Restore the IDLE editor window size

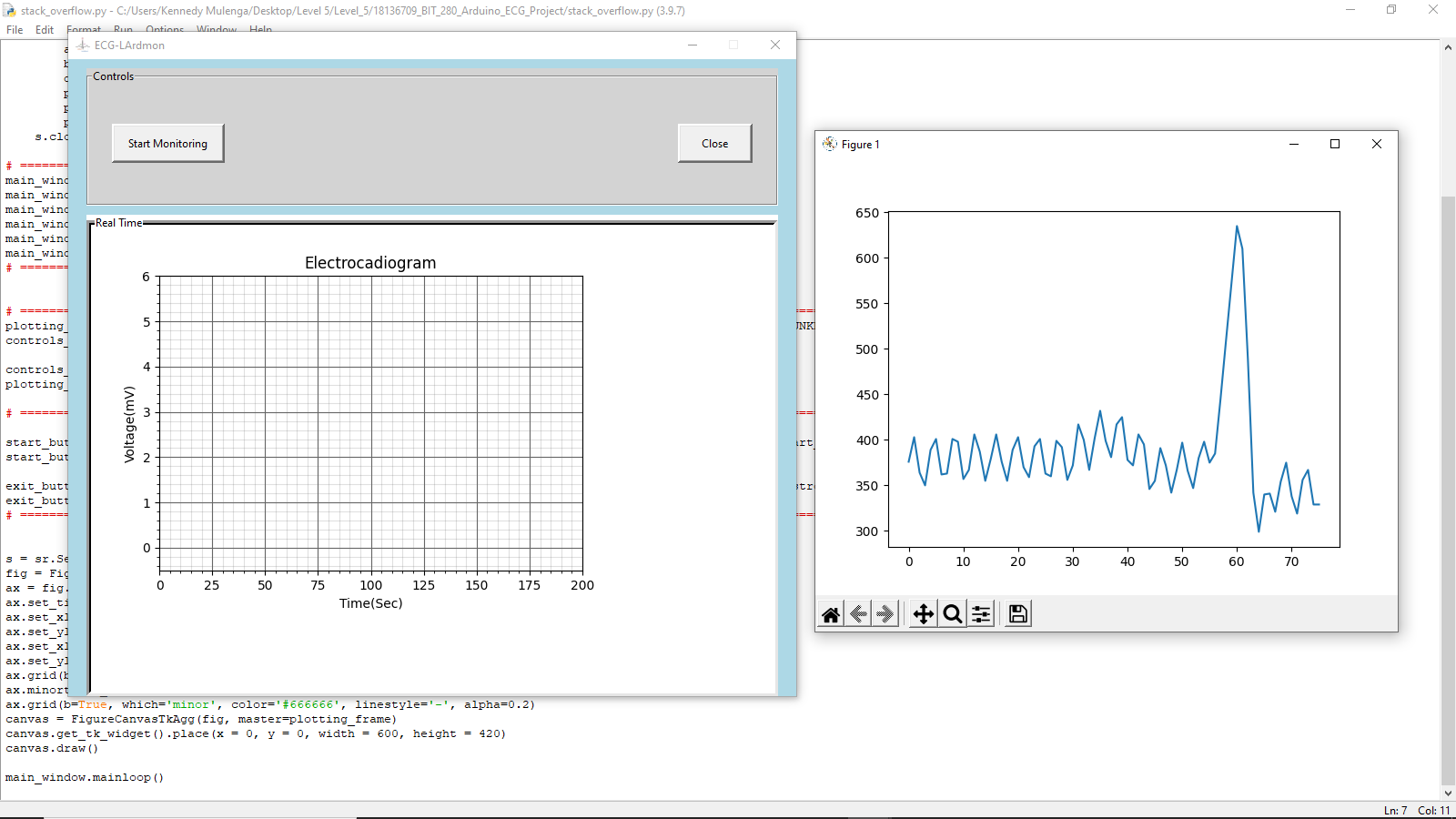pos(1391,10)
